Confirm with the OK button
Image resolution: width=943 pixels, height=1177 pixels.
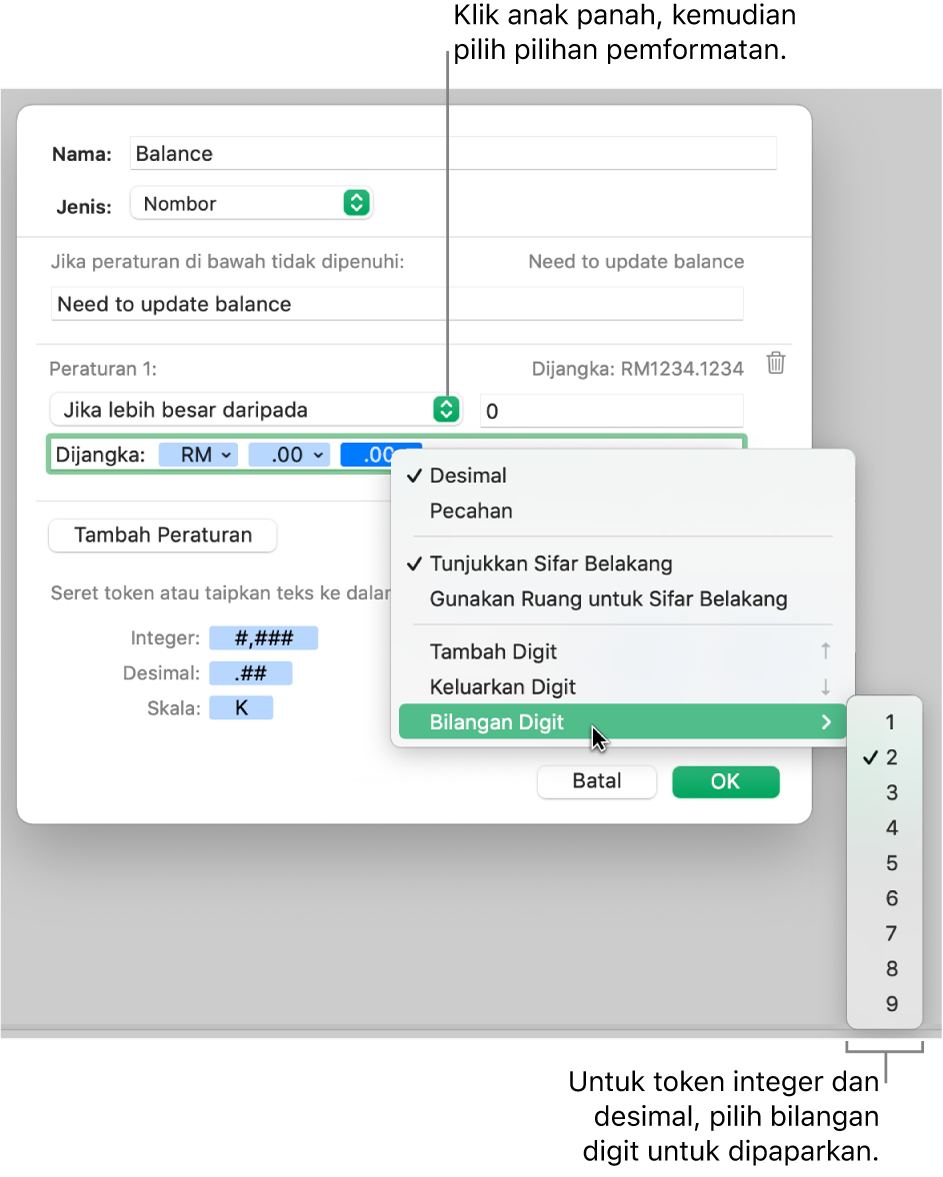725,781
